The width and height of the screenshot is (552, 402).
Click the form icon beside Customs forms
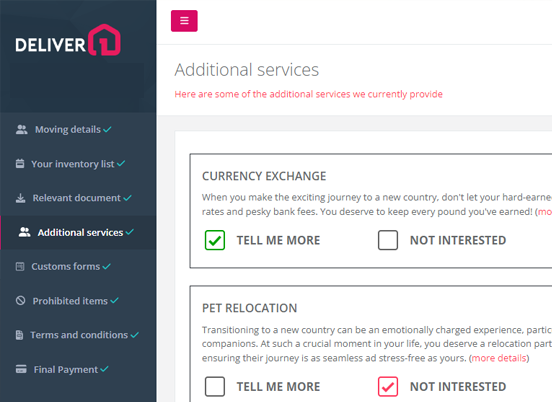(20, 266)
